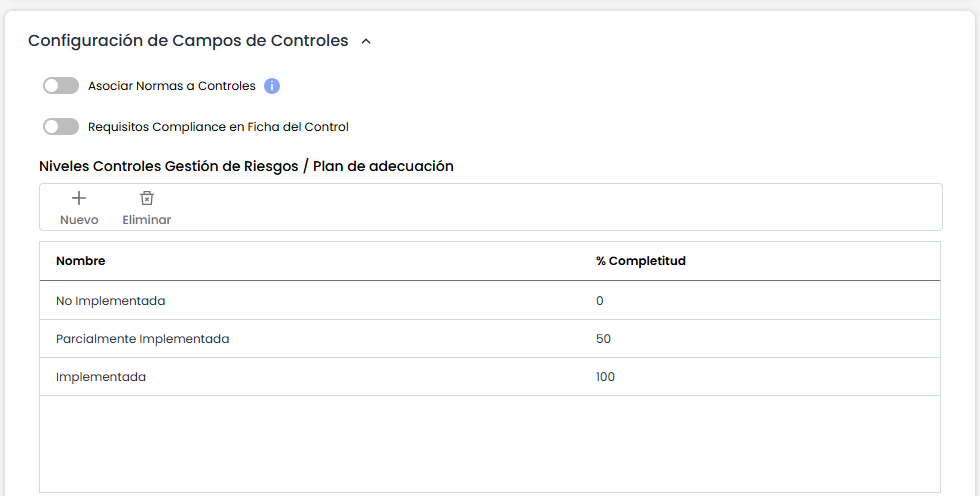This screenshot has height=496, width=980.
Task: Collapse Configuración de Campos de Controles section
Action: point(366,42)
